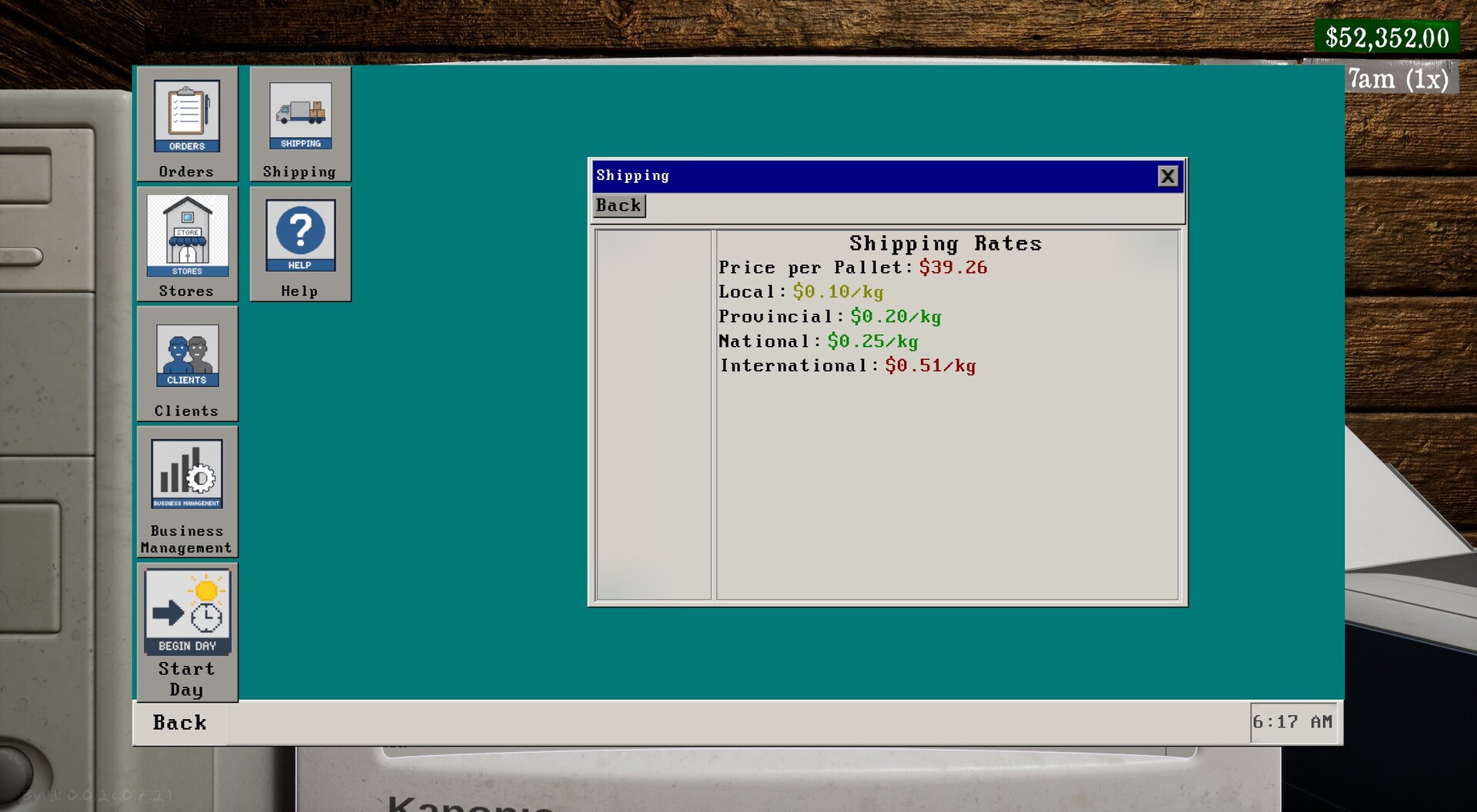
Task: Open the Business Management chart icon
Action: [186, 474]
